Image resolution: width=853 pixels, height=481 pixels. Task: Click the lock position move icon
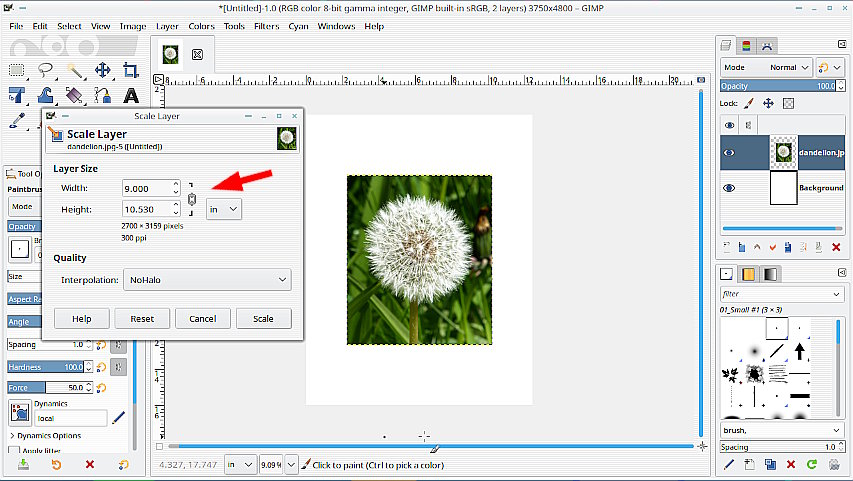pyautogui.click(x=768, y=103)
